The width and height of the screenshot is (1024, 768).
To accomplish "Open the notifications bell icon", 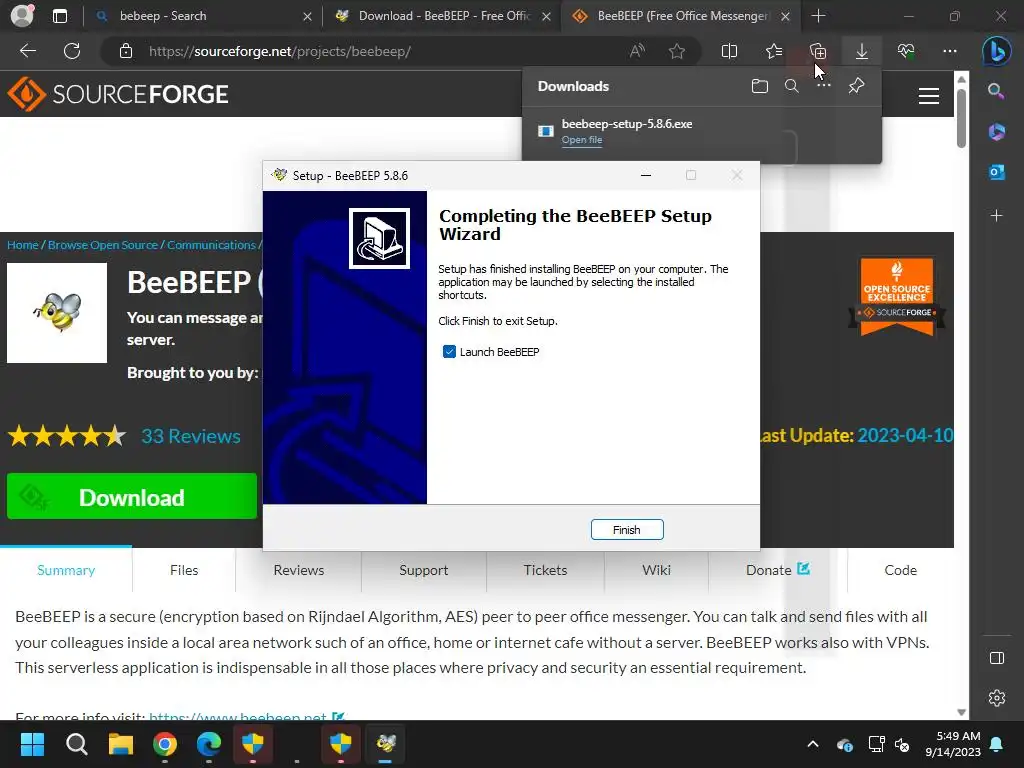I will (997, 744).
